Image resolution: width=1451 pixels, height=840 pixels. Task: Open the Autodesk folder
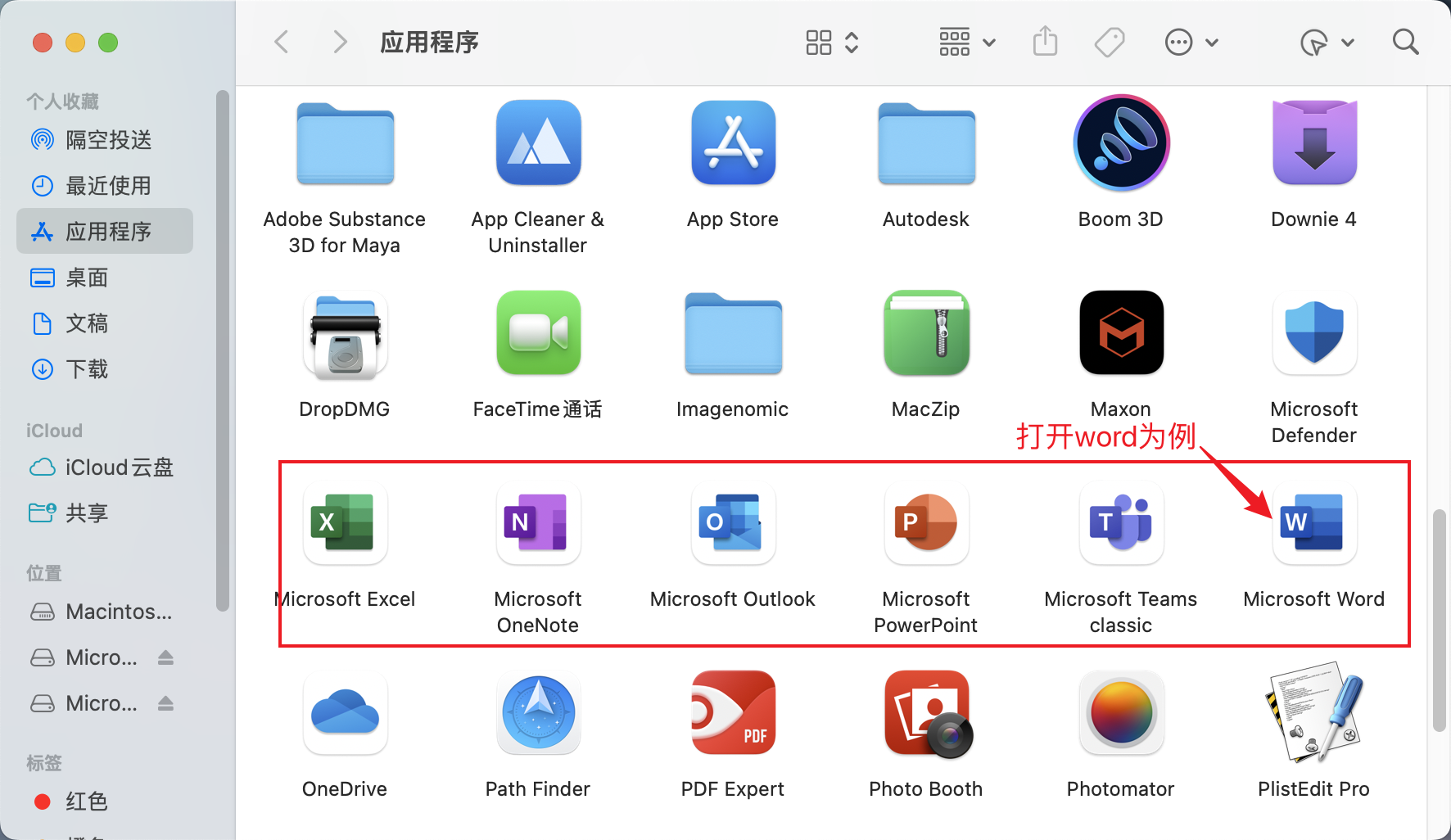tap(926, 143)
